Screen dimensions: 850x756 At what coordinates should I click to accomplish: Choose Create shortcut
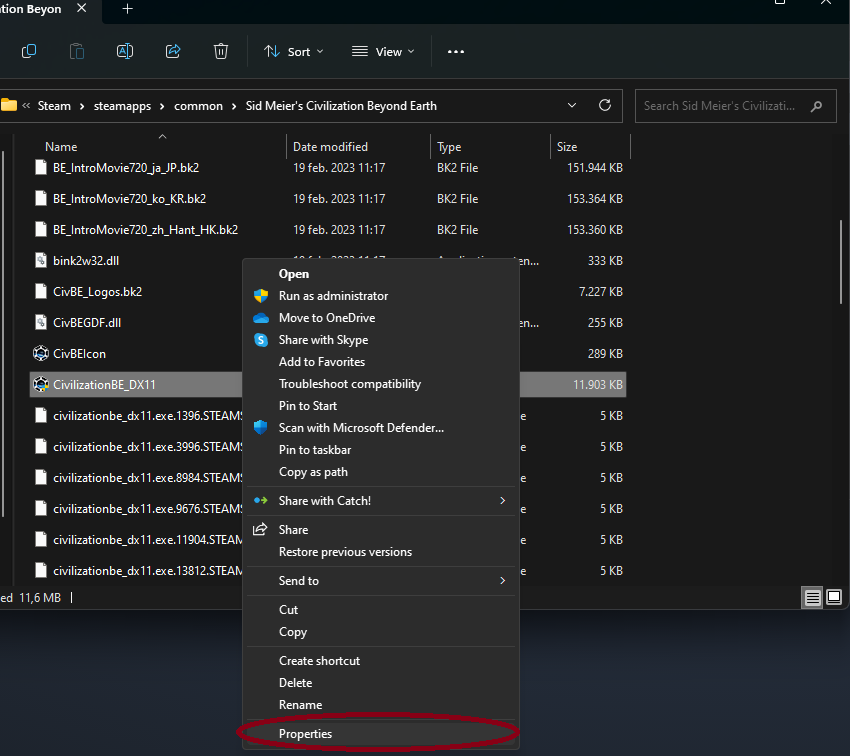coord(381,661)
